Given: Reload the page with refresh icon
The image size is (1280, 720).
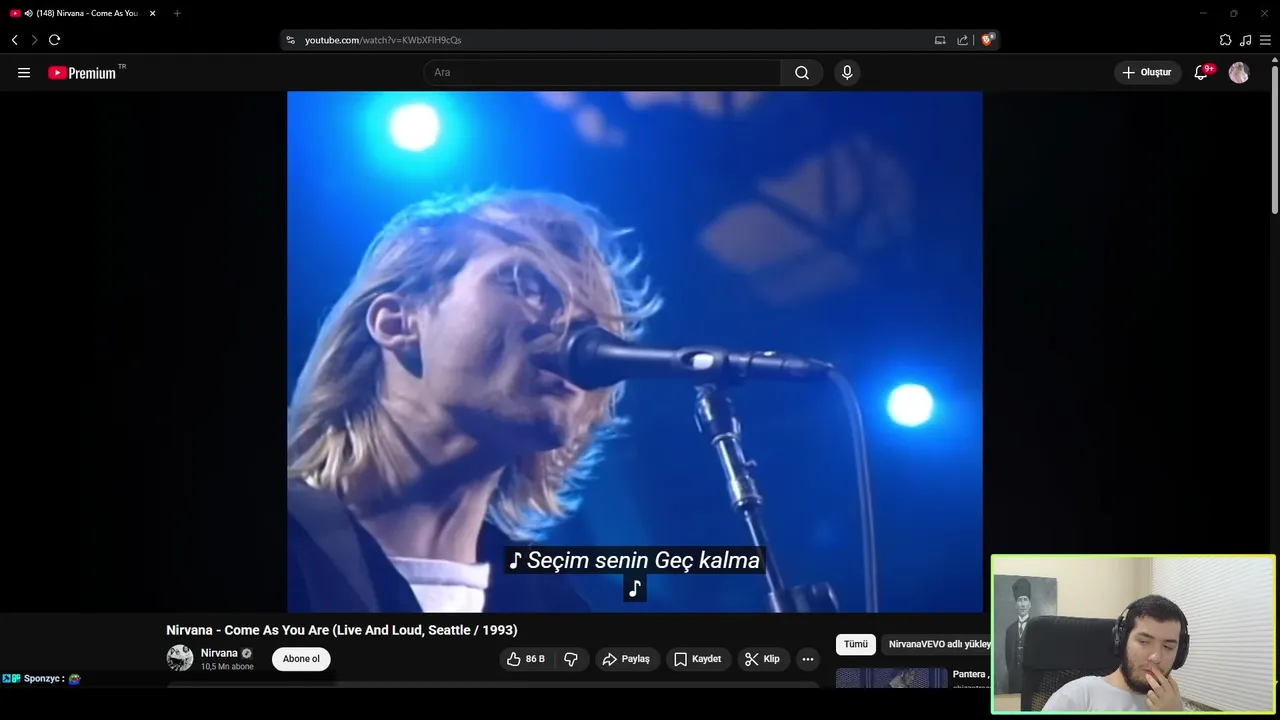Looking at the screenshot, I should pyautogui.click(x=54, y=40).
